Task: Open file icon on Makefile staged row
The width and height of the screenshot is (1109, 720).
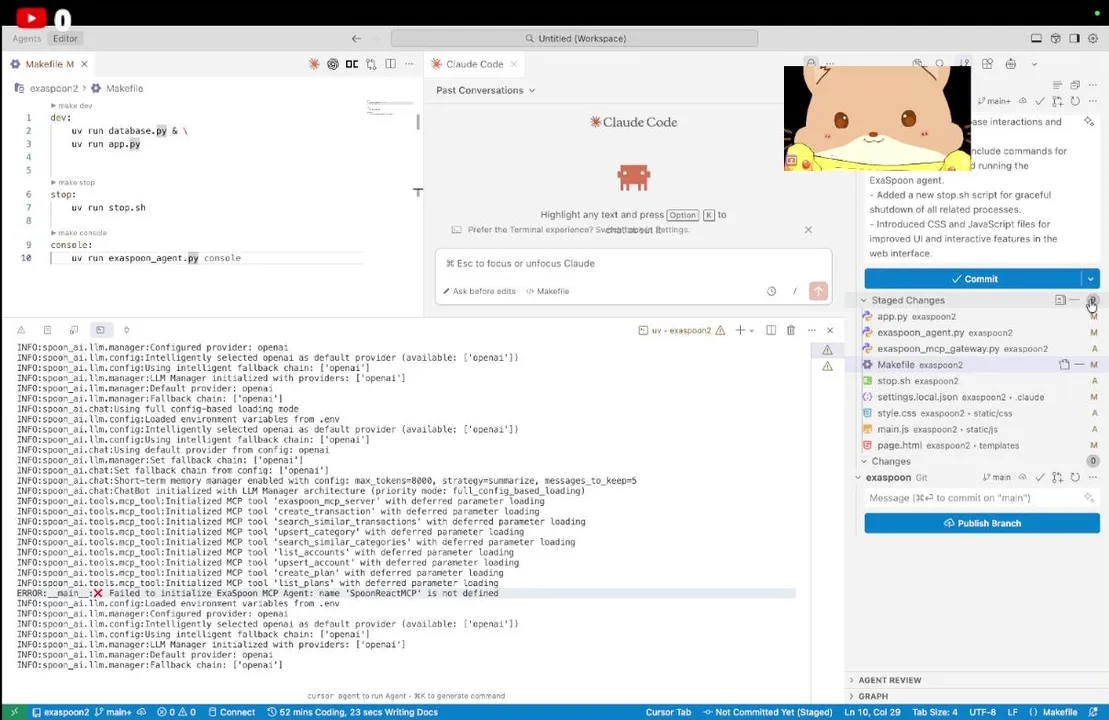Action: point(1064,365)
